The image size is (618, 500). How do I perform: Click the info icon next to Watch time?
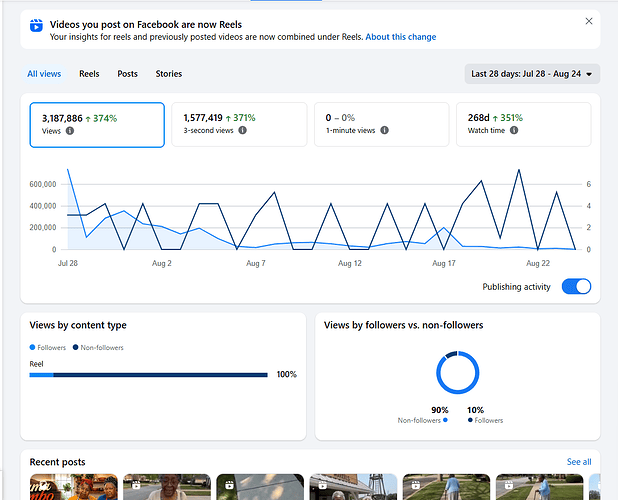pyautogui.click(x=514, y=130)
